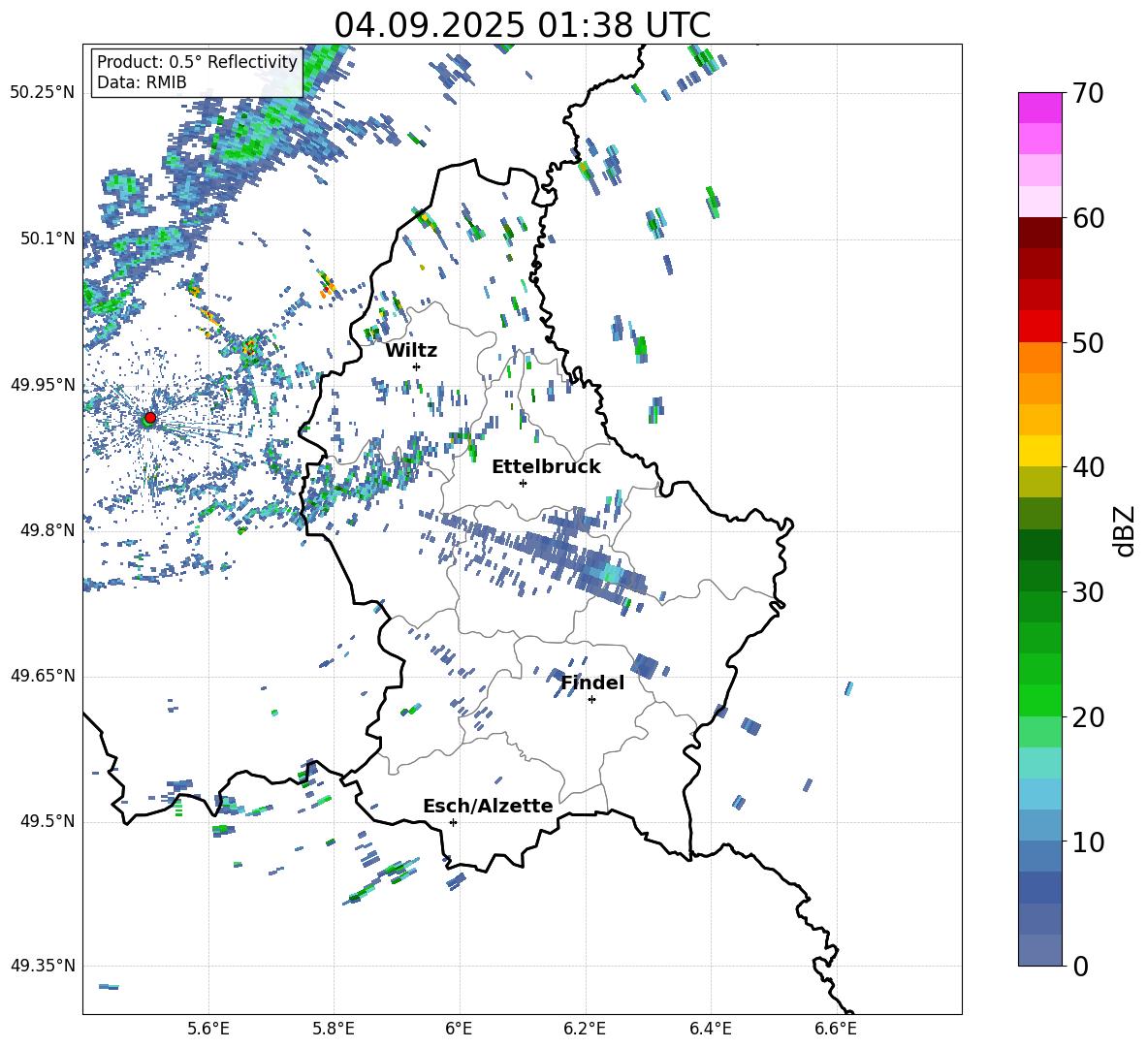The image size is (1148, 1048).
Task: Click the light cyan colorbar segment near 15 dBZ
Action: [x=1039, y=762]
